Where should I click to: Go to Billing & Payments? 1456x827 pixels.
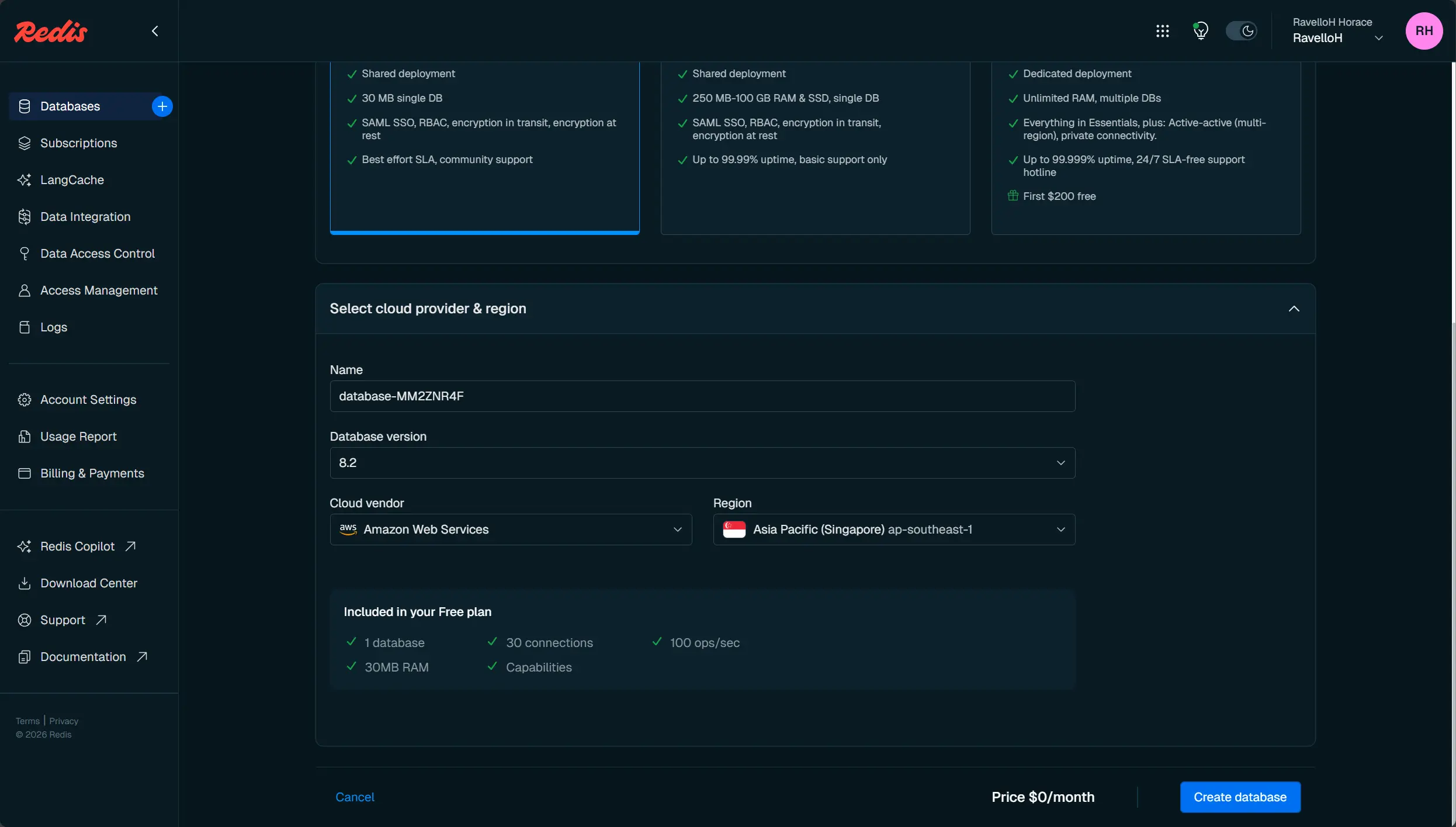coord(92,473)
